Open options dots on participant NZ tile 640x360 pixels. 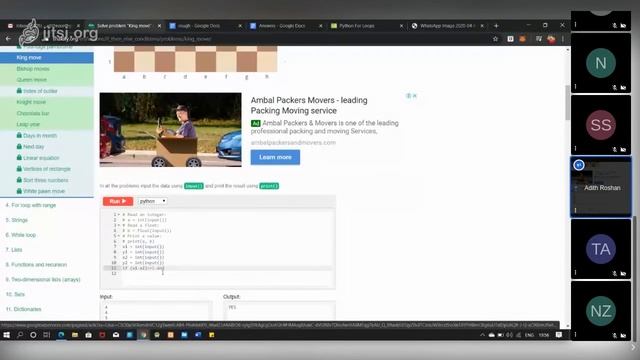click(x=576, y=335)
